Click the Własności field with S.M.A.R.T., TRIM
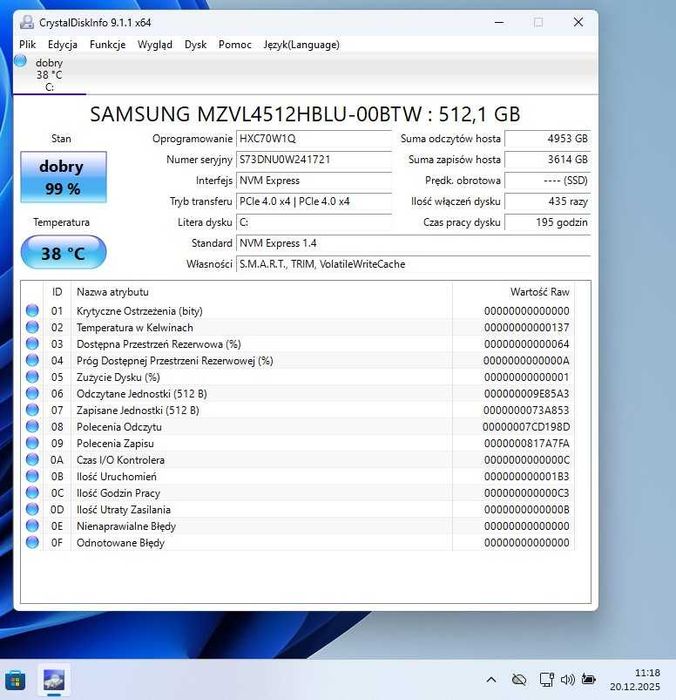 (413, 264)
